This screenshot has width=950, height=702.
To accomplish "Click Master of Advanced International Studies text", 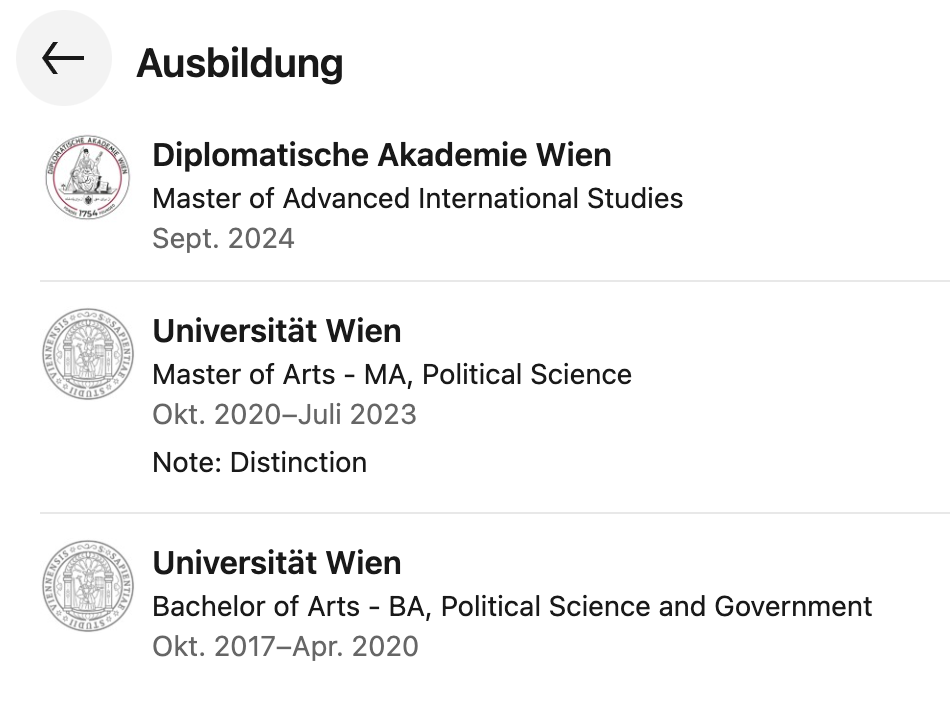I will tap(417, 198).
